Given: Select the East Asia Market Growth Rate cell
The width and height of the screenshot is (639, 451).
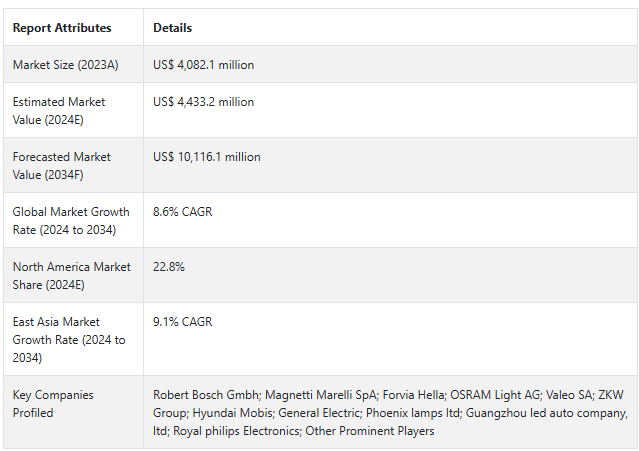Looking at the screenshot, I should [69, 339].
